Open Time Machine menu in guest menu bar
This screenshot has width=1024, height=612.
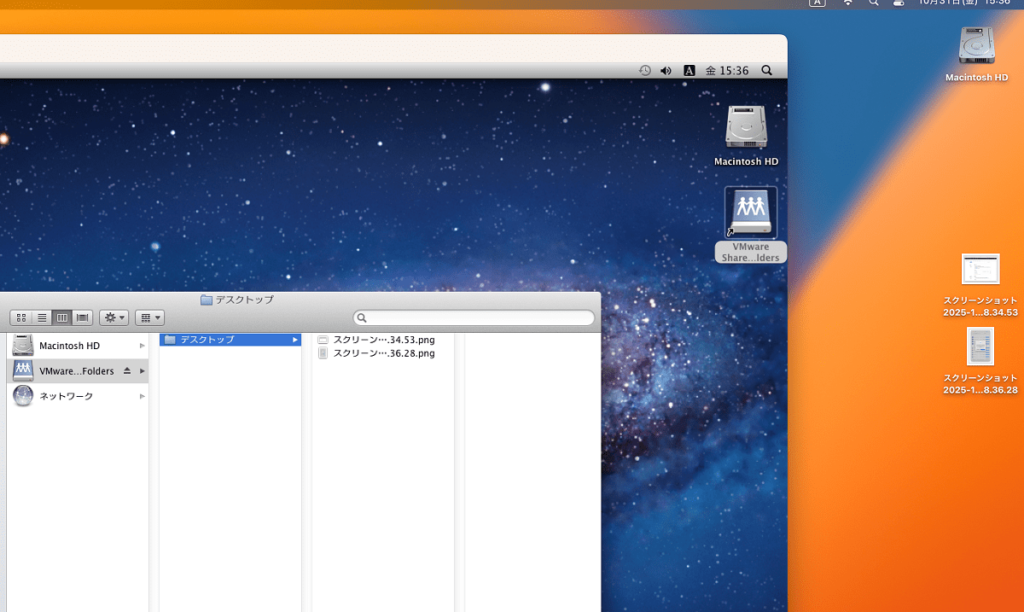pyautogui.click(x=645, y=71)
